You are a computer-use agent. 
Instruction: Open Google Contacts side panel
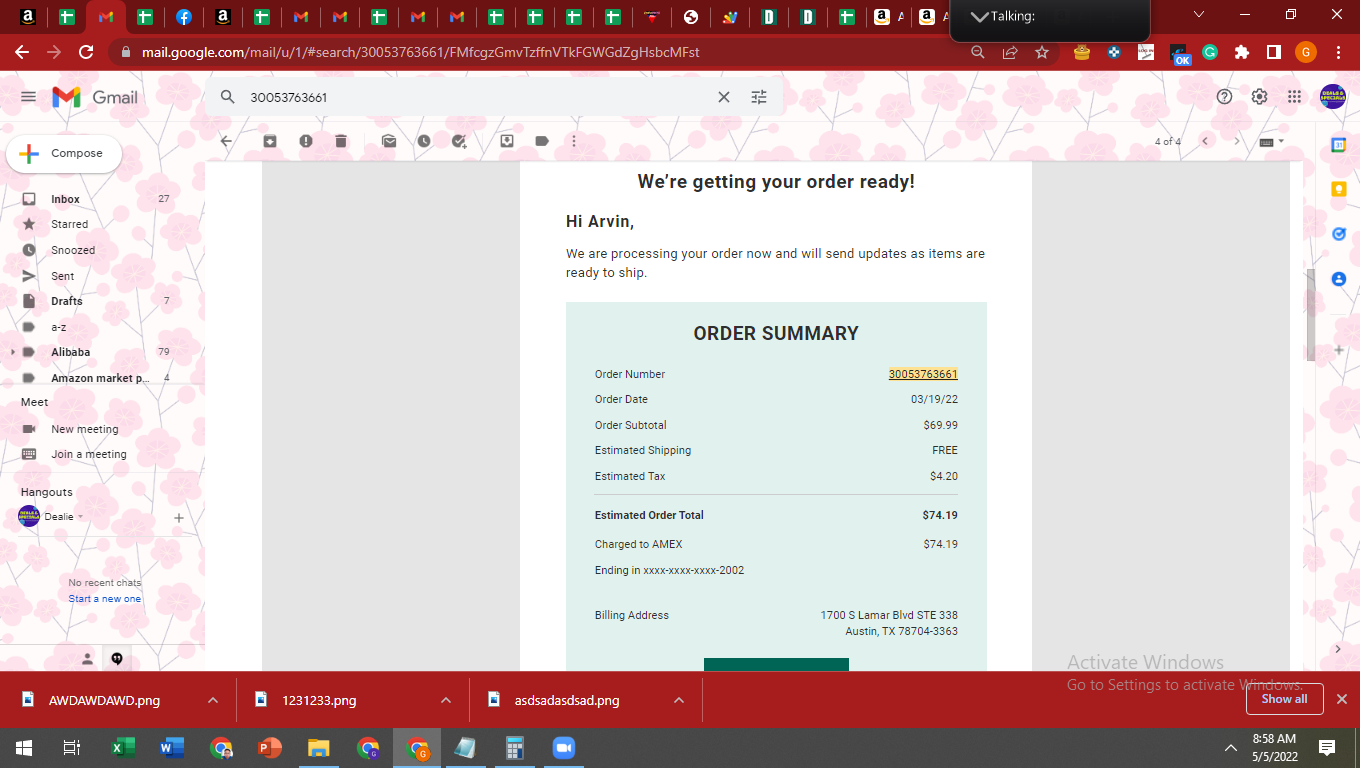(x=1339, y=279)
